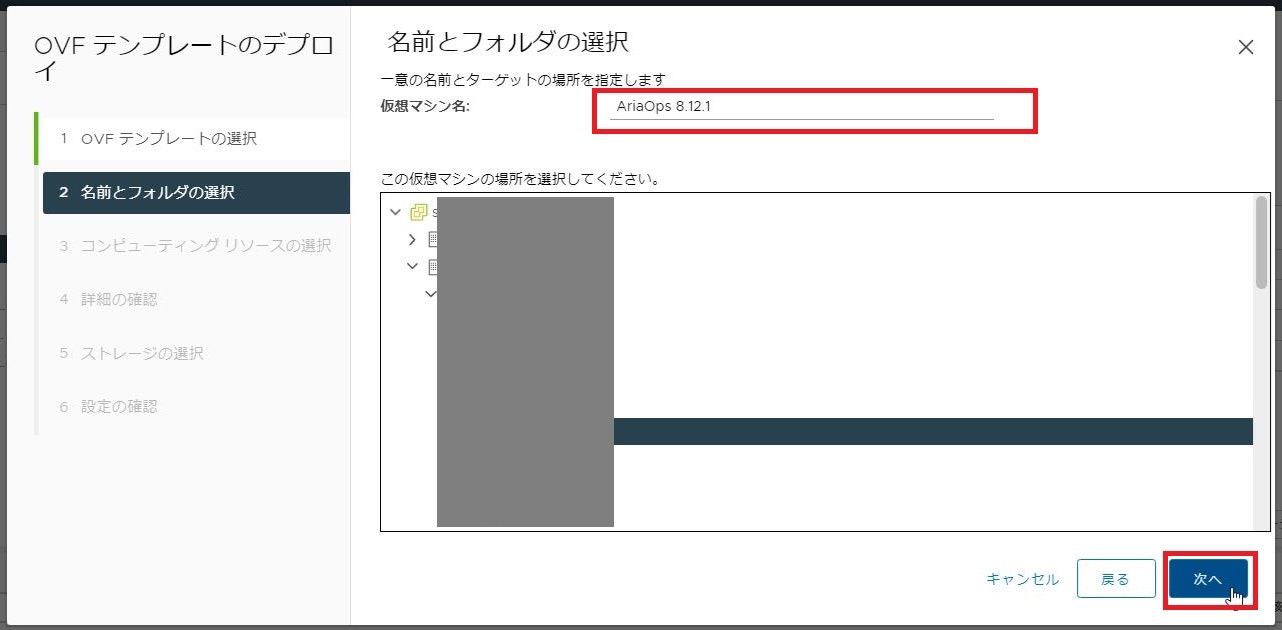Image resolution: width=1282 pixels, height=630 pixels.
Task: Collapse the root vCenter tree node
Action: coord(396,212)
